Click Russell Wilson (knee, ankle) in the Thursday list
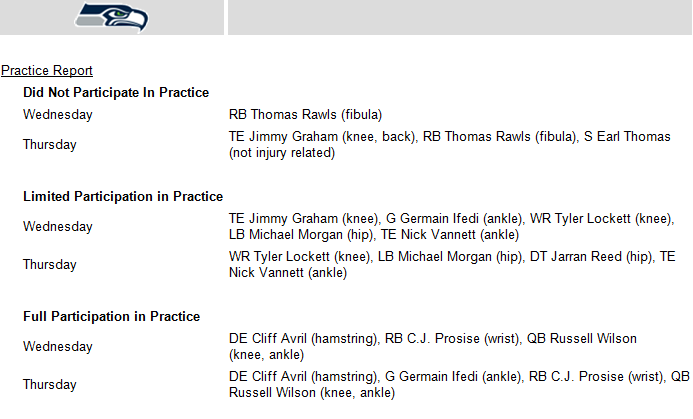Screen dimensions: 693x419 tap(312, 392)
